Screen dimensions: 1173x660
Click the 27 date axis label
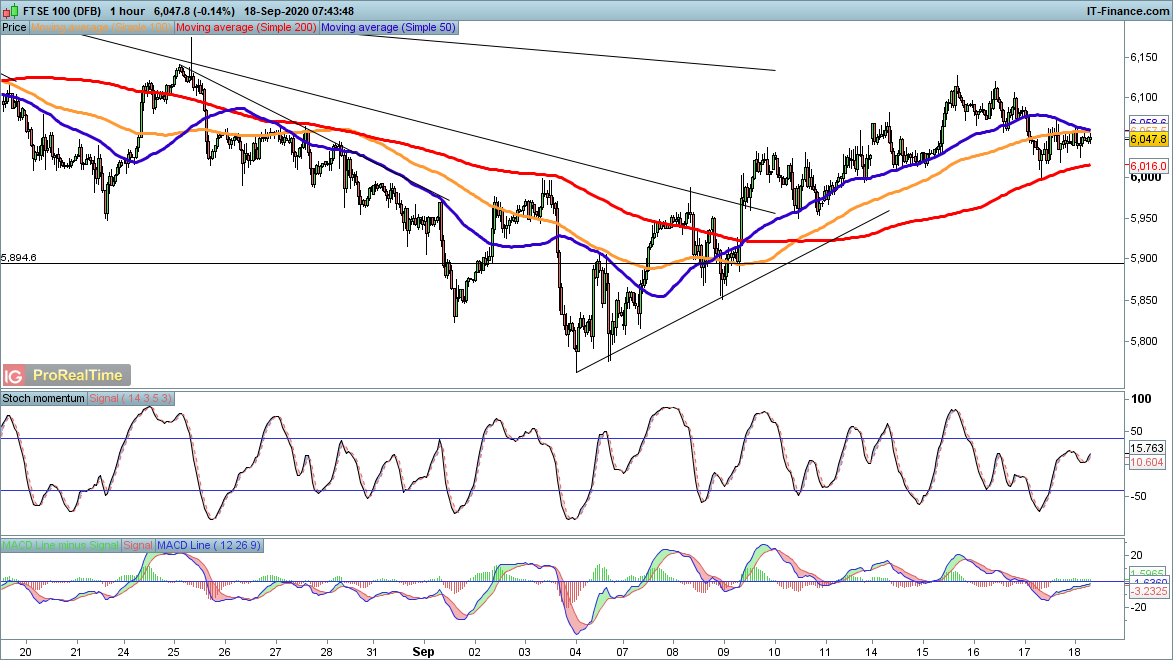tap(275, 652)
